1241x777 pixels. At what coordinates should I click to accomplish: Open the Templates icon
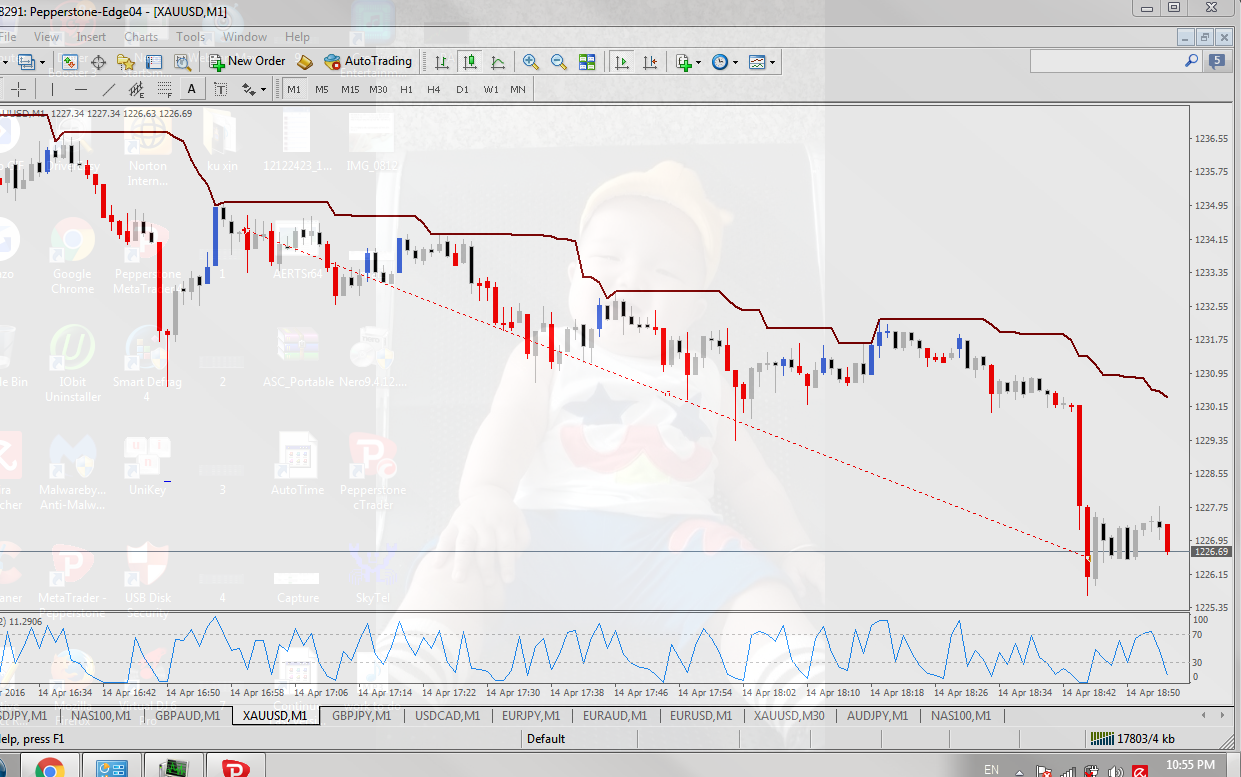coord(757,62)
